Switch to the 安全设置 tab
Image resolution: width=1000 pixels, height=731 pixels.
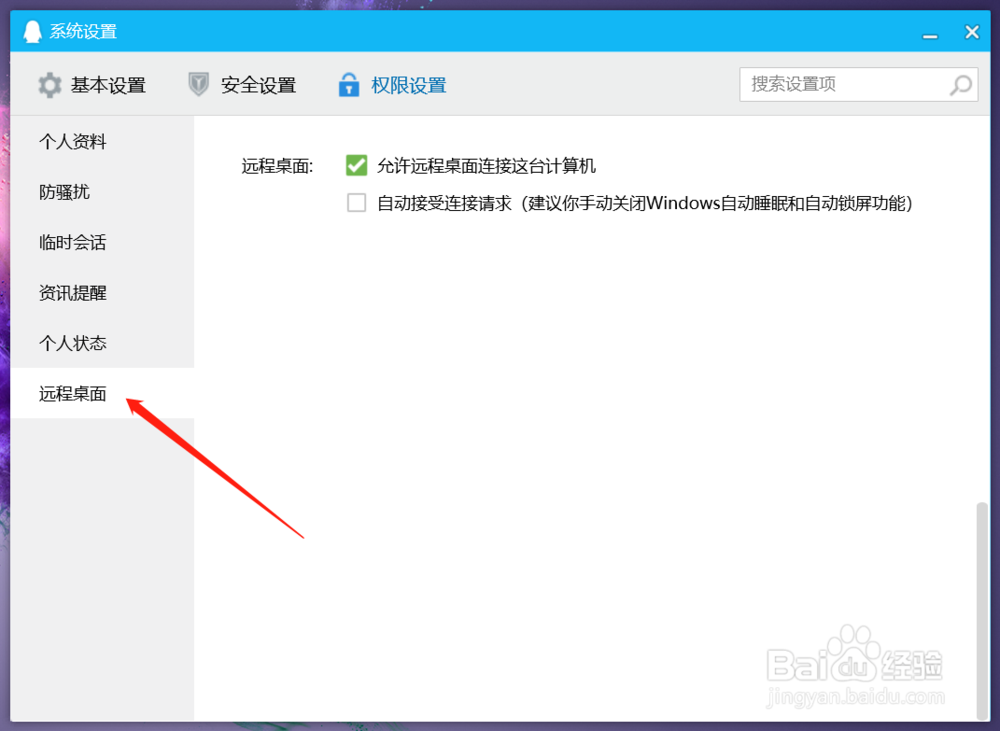pos(258,85)
